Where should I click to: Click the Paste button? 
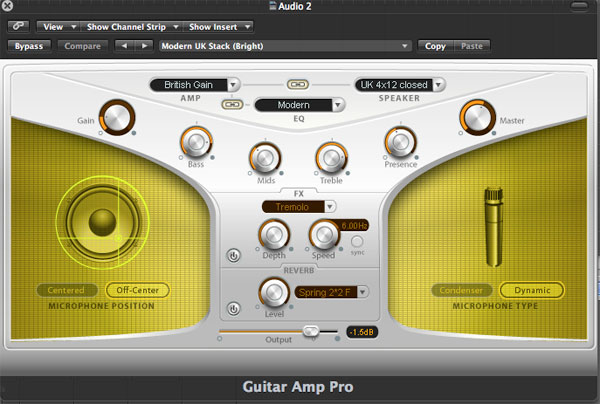[471, 46]
